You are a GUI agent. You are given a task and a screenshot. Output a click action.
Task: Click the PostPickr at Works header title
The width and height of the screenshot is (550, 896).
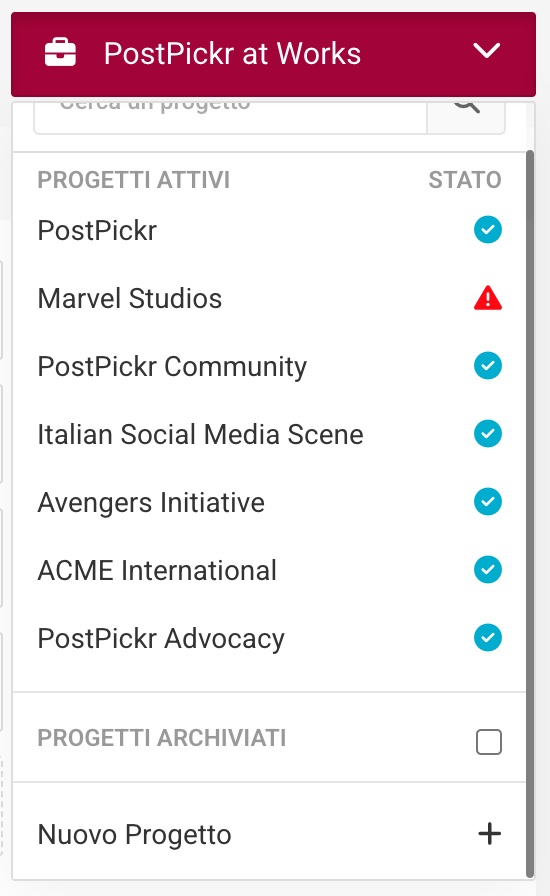click(232, 54)
